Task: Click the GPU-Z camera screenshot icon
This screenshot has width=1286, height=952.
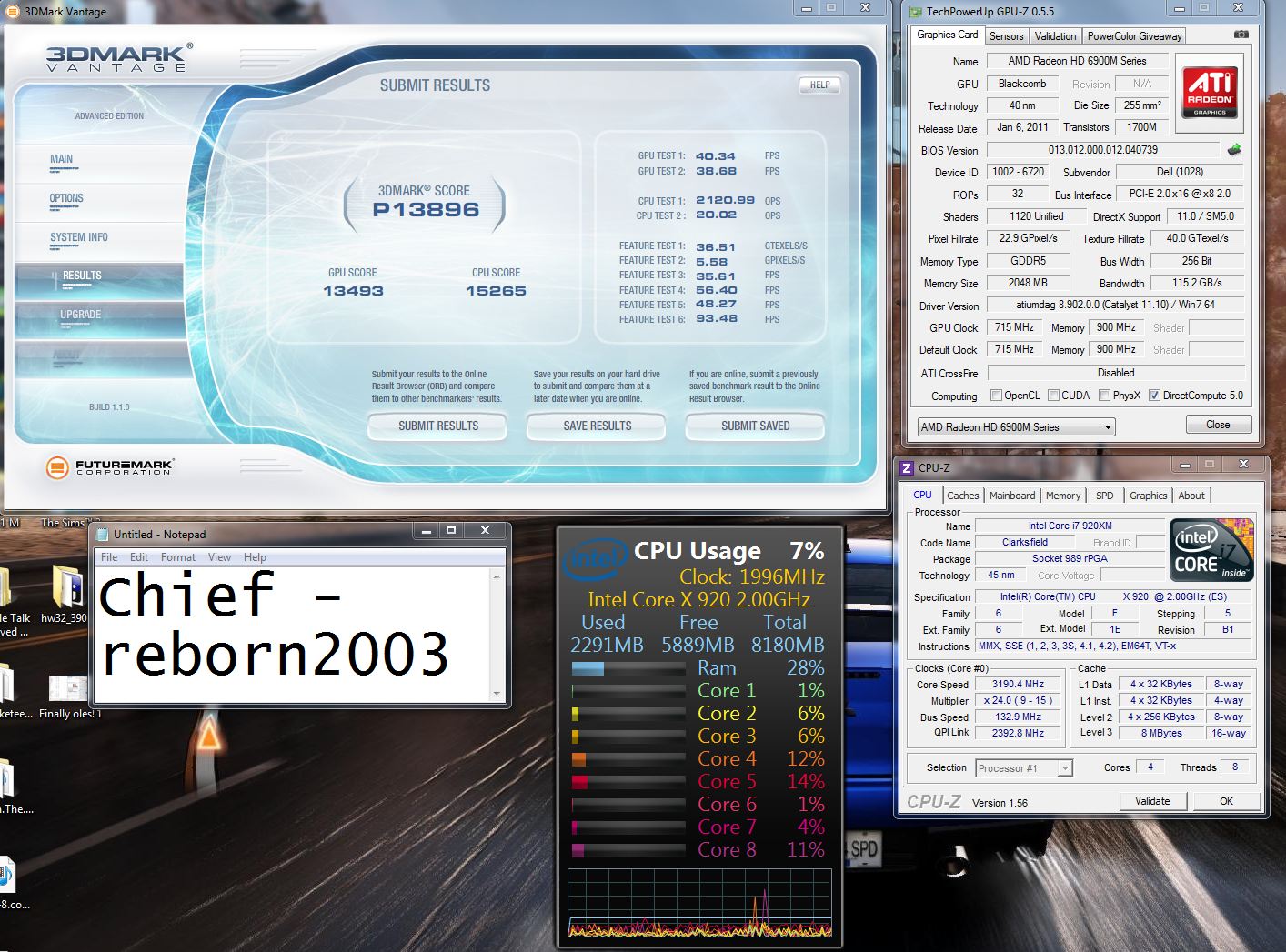Action: [x=1241, y=35]
